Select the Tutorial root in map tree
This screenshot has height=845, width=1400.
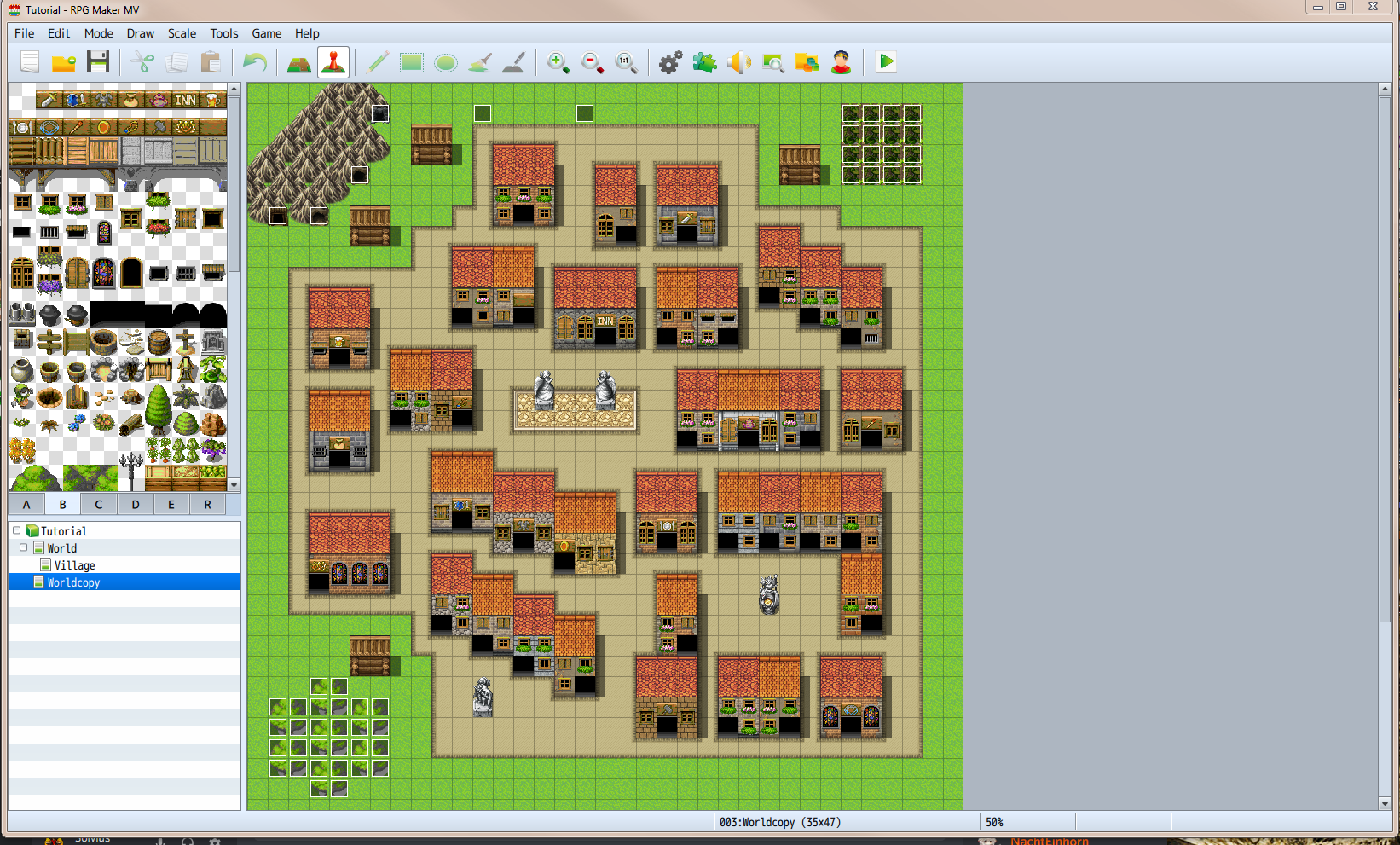(x=64, y=531)
